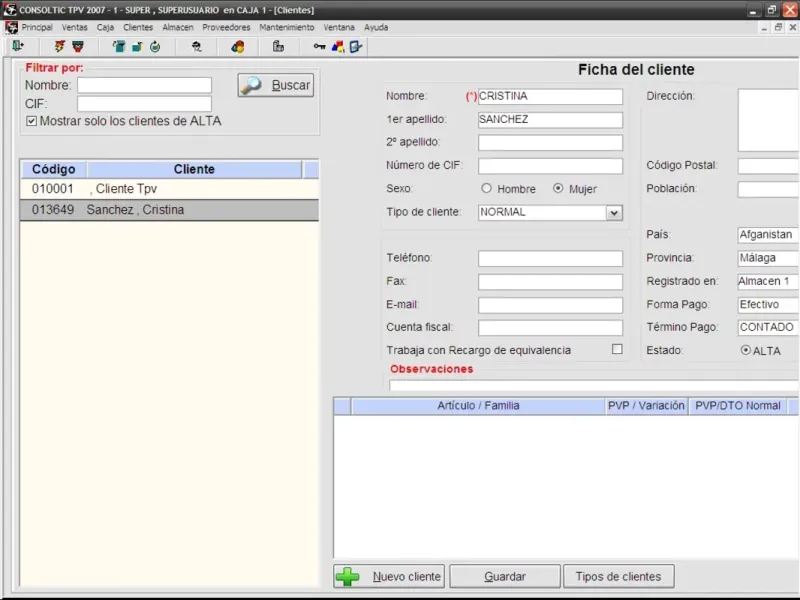Click the E-mail input field

point(550,305)
